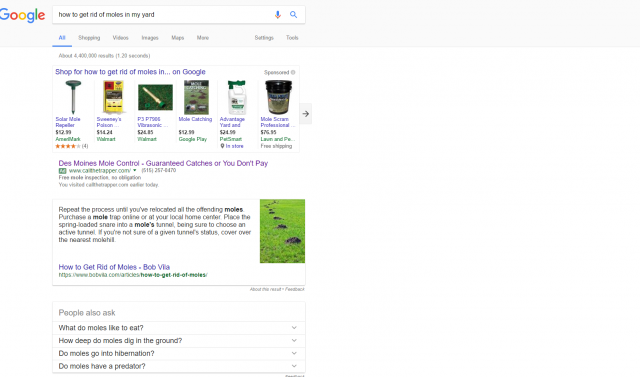Image resolution: width=640 pixels, height=377 pixels.
Task: Open the P3 P7906 Vibrasonic product link
Action: 153,122
